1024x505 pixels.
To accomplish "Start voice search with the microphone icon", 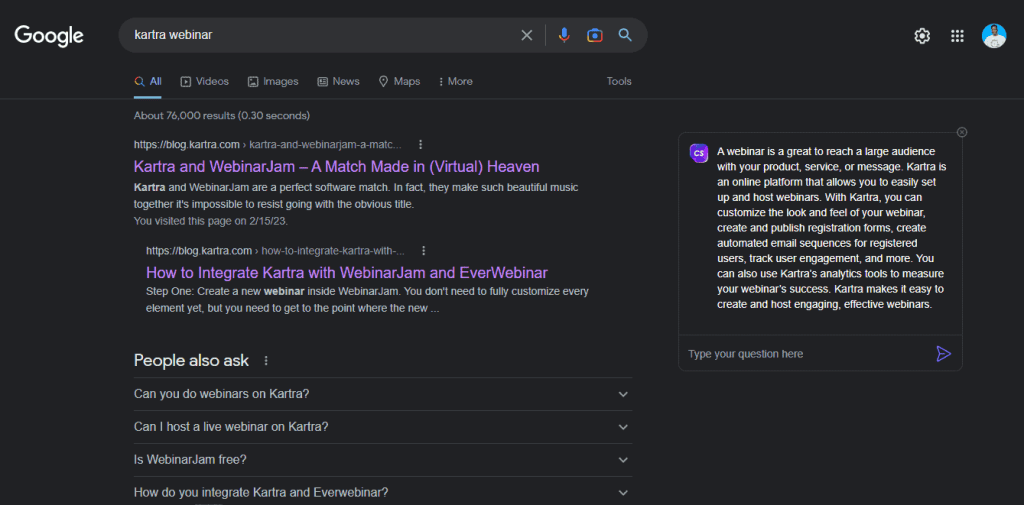I will point(564,35).
